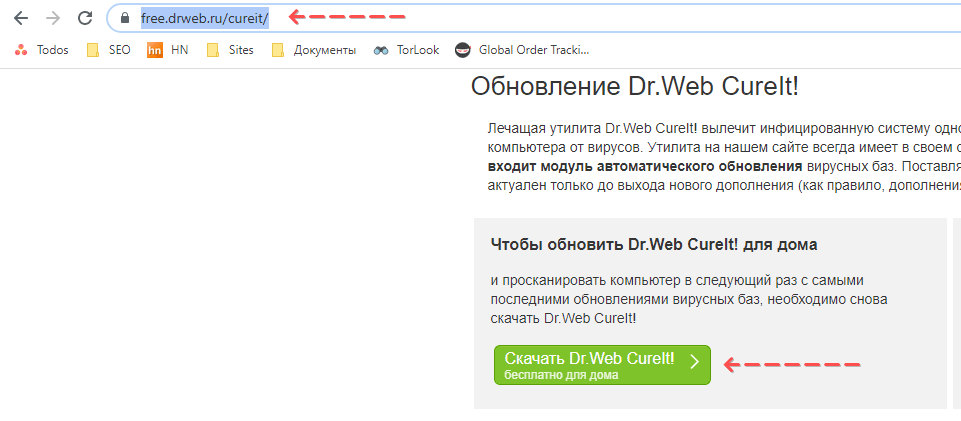Click the text скачать Dr.Web CureIt!

click(x=563, y=319)
